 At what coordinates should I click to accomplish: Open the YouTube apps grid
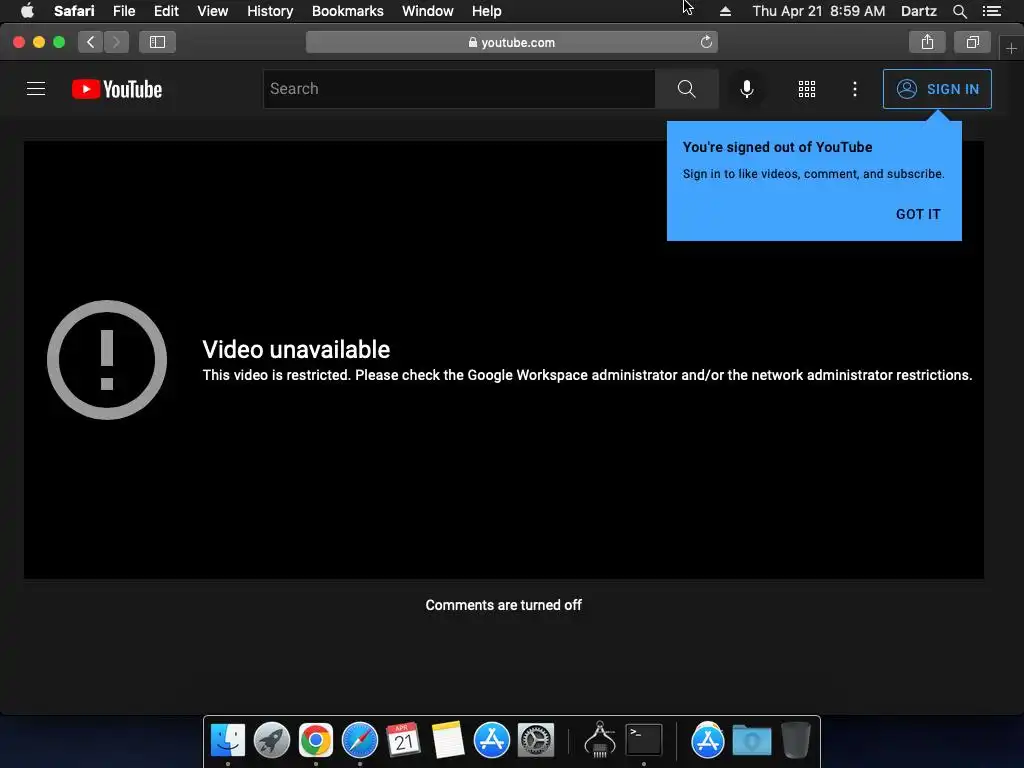(807, 89)
